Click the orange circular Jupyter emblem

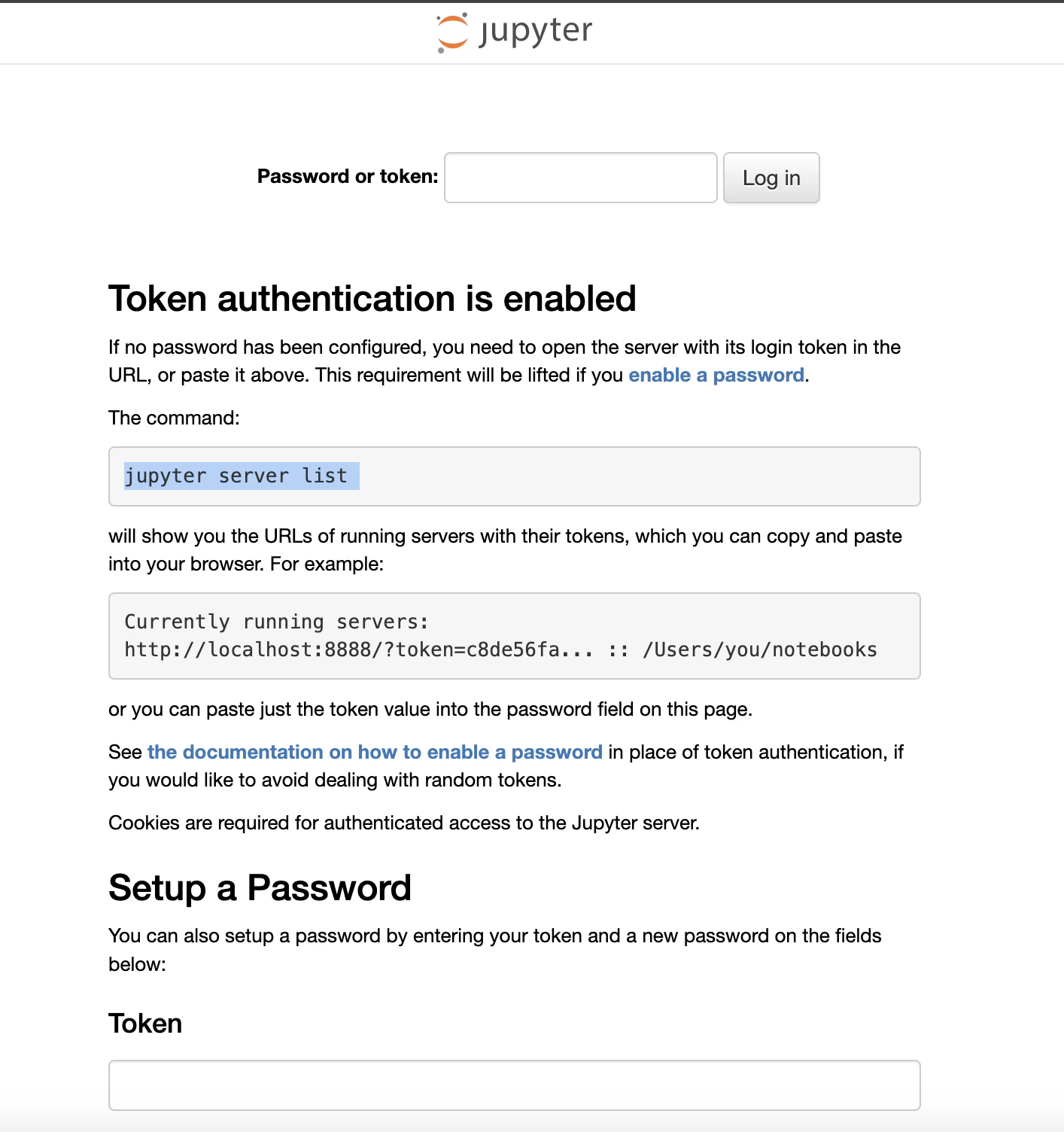[452, 30]
